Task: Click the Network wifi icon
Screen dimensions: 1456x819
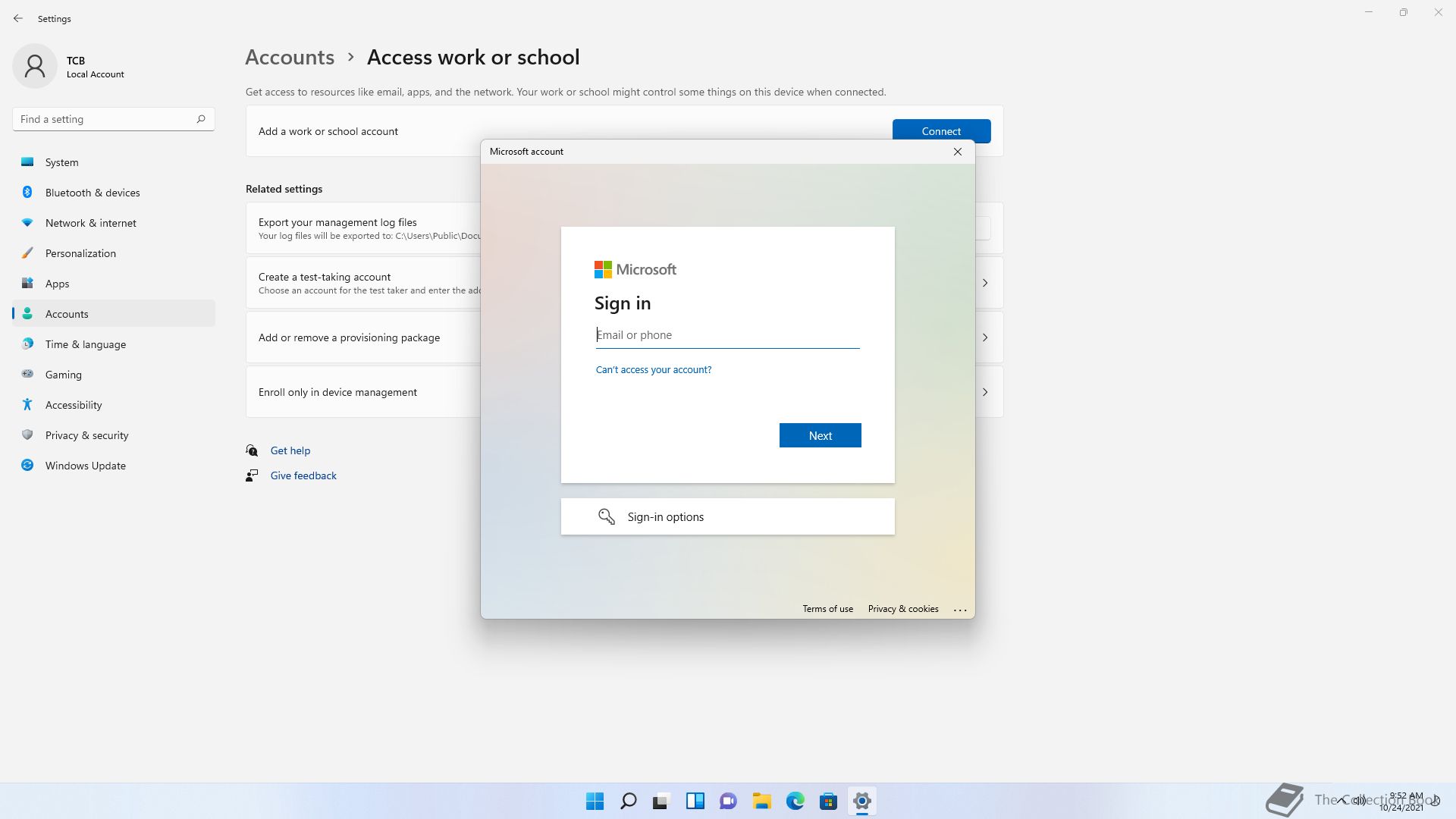Action: (27, 222)
